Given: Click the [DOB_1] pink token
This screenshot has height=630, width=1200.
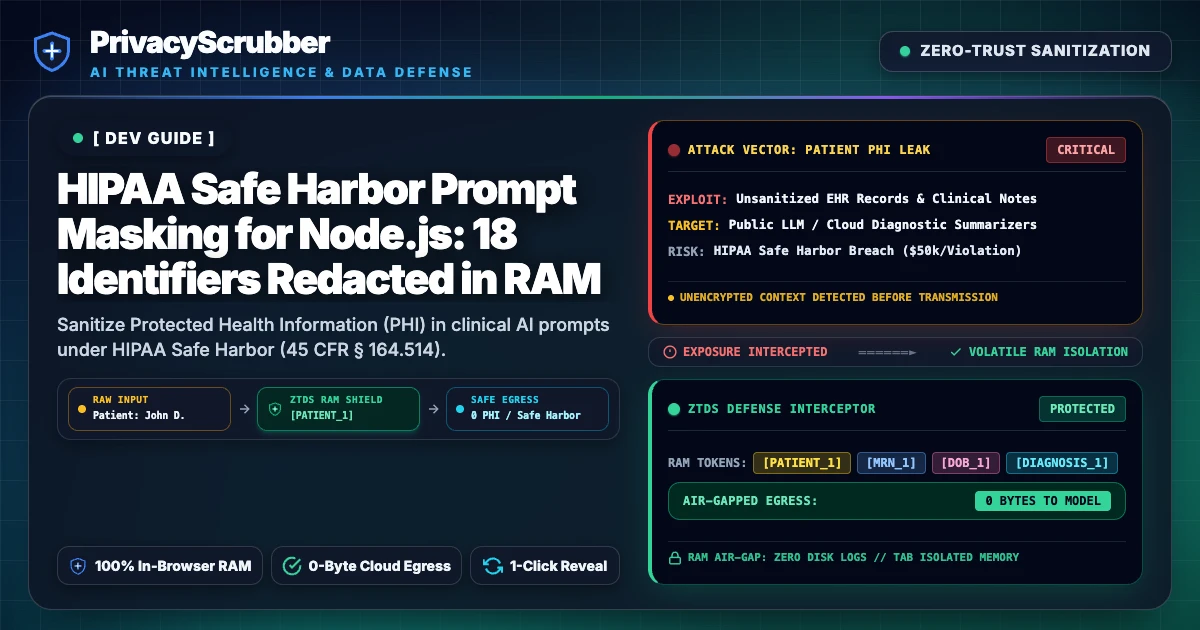Looking at the screenshot, I should (x=966, y=463).
